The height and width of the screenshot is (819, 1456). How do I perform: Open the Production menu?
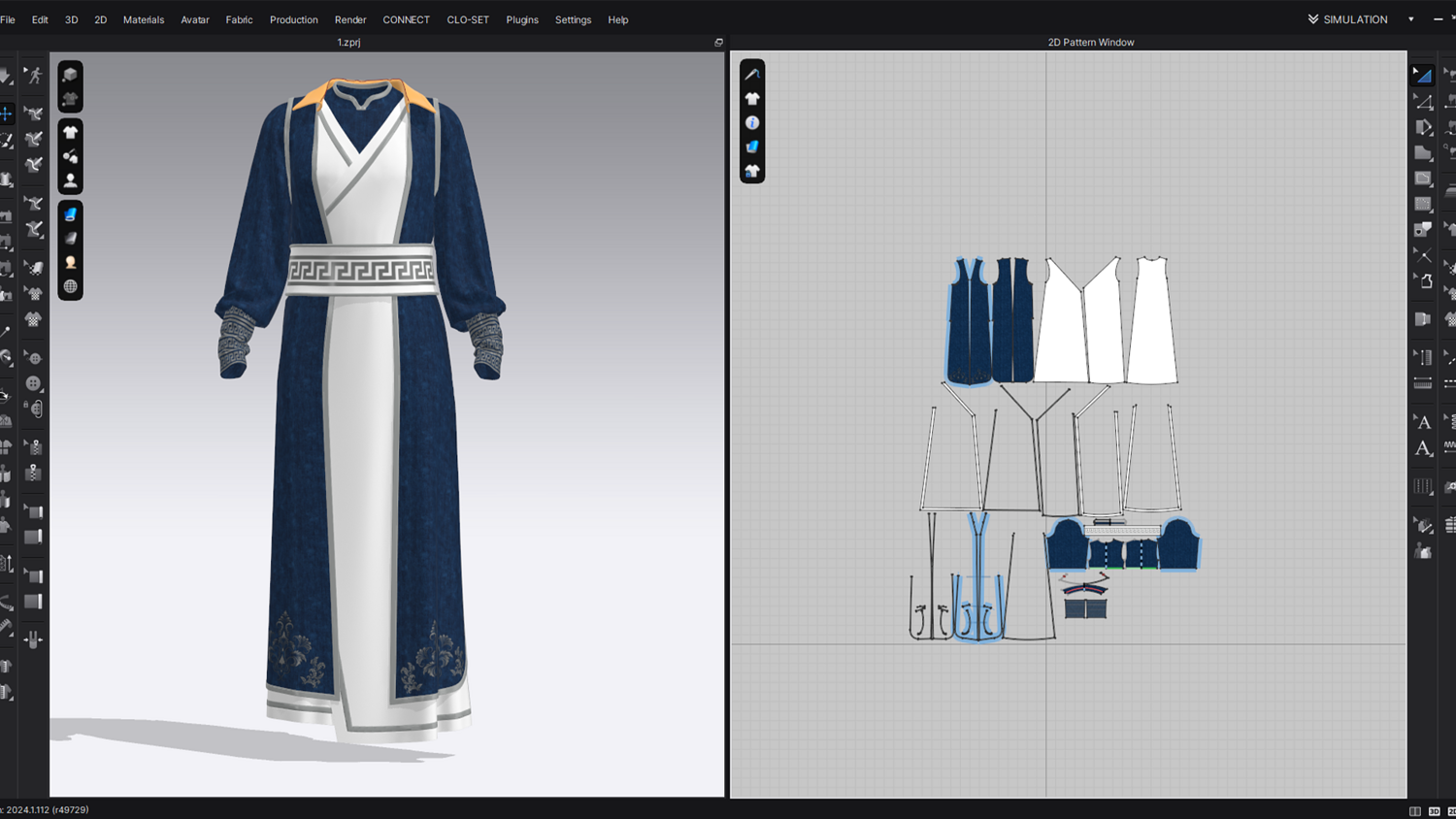(294, 19)
